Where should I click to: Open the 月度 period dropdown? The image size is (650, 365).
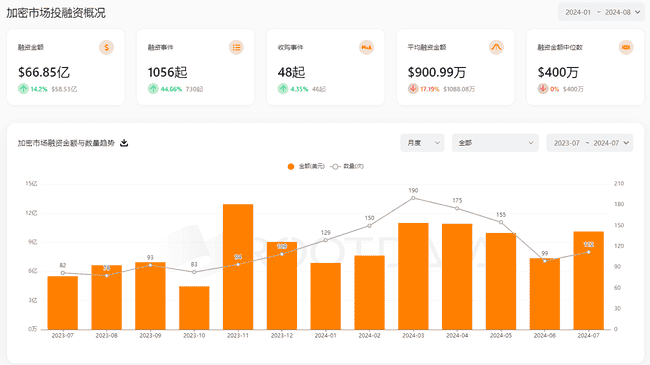pyautogui.click(x=422, y=143)
